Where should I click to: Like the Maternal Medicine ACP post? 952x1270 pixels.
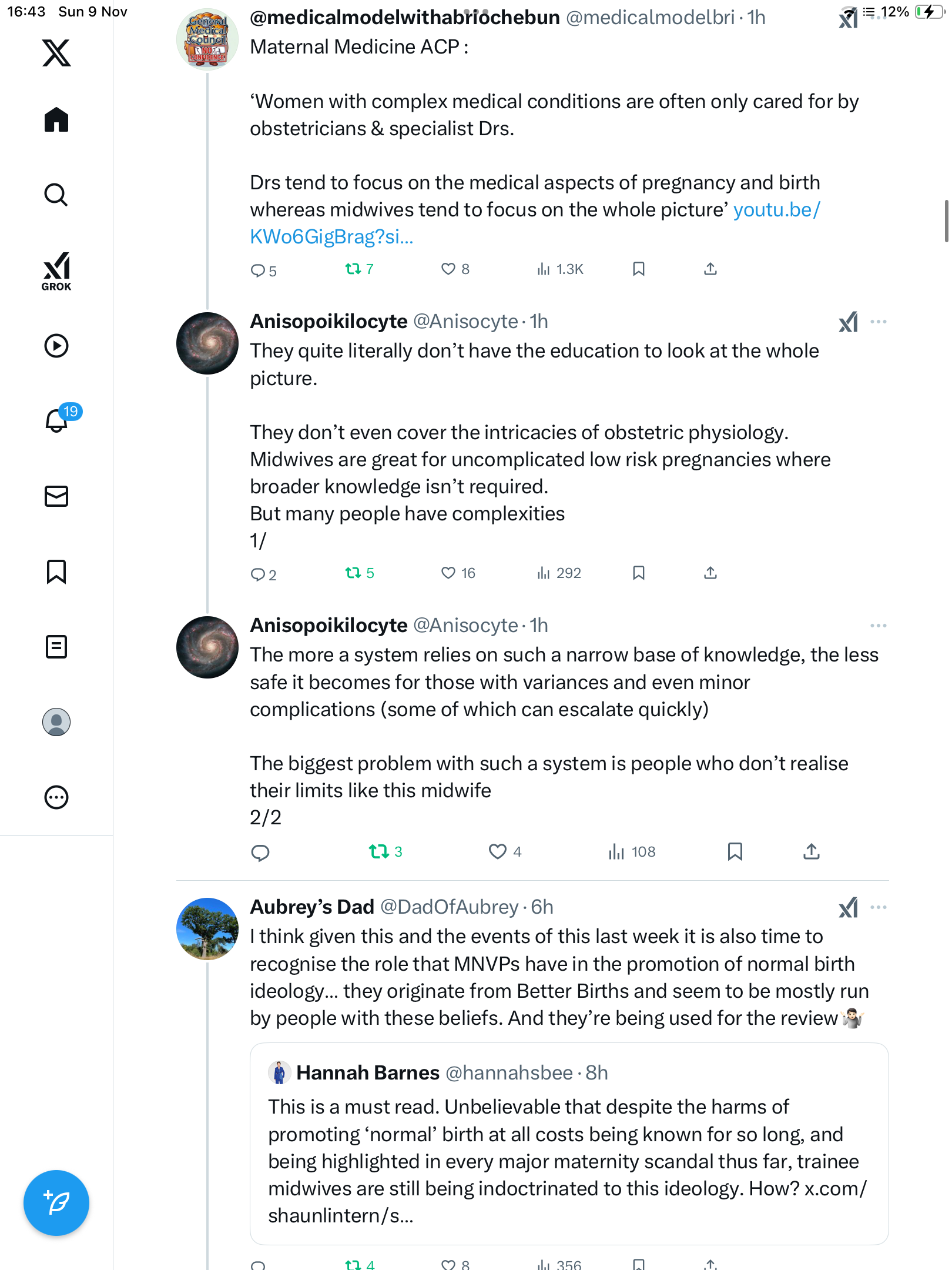[x=448, y=269]
